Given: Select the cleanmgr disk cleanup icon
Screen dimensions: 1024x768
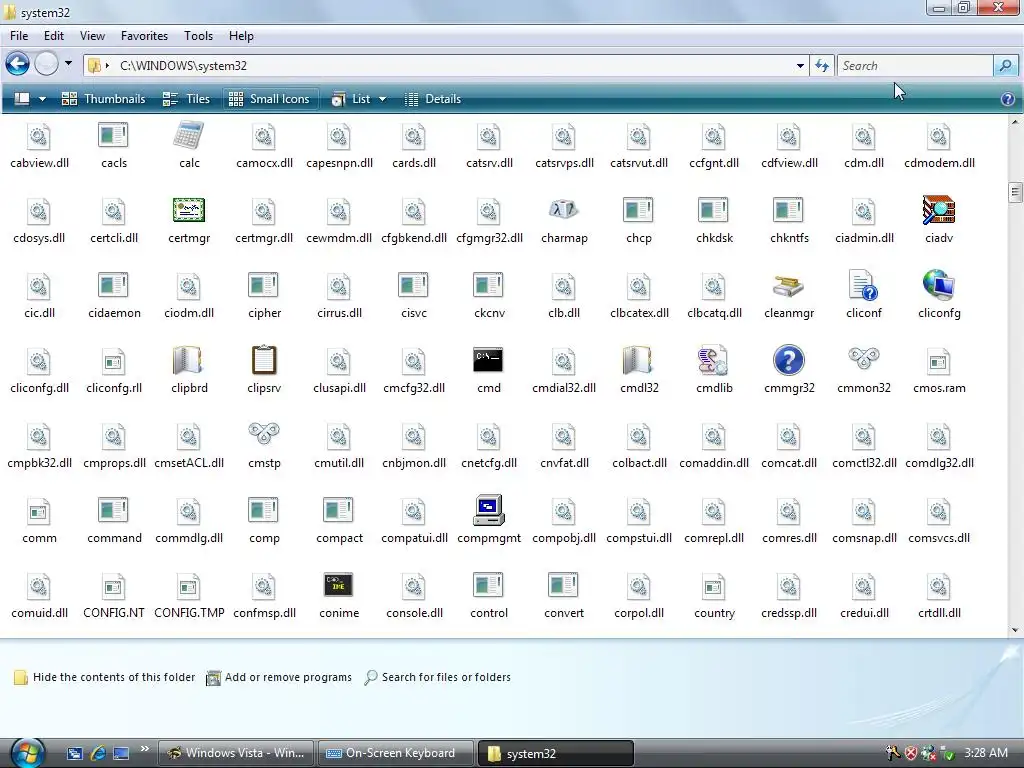Looking at the screenshot, I should tap(788, 285).
